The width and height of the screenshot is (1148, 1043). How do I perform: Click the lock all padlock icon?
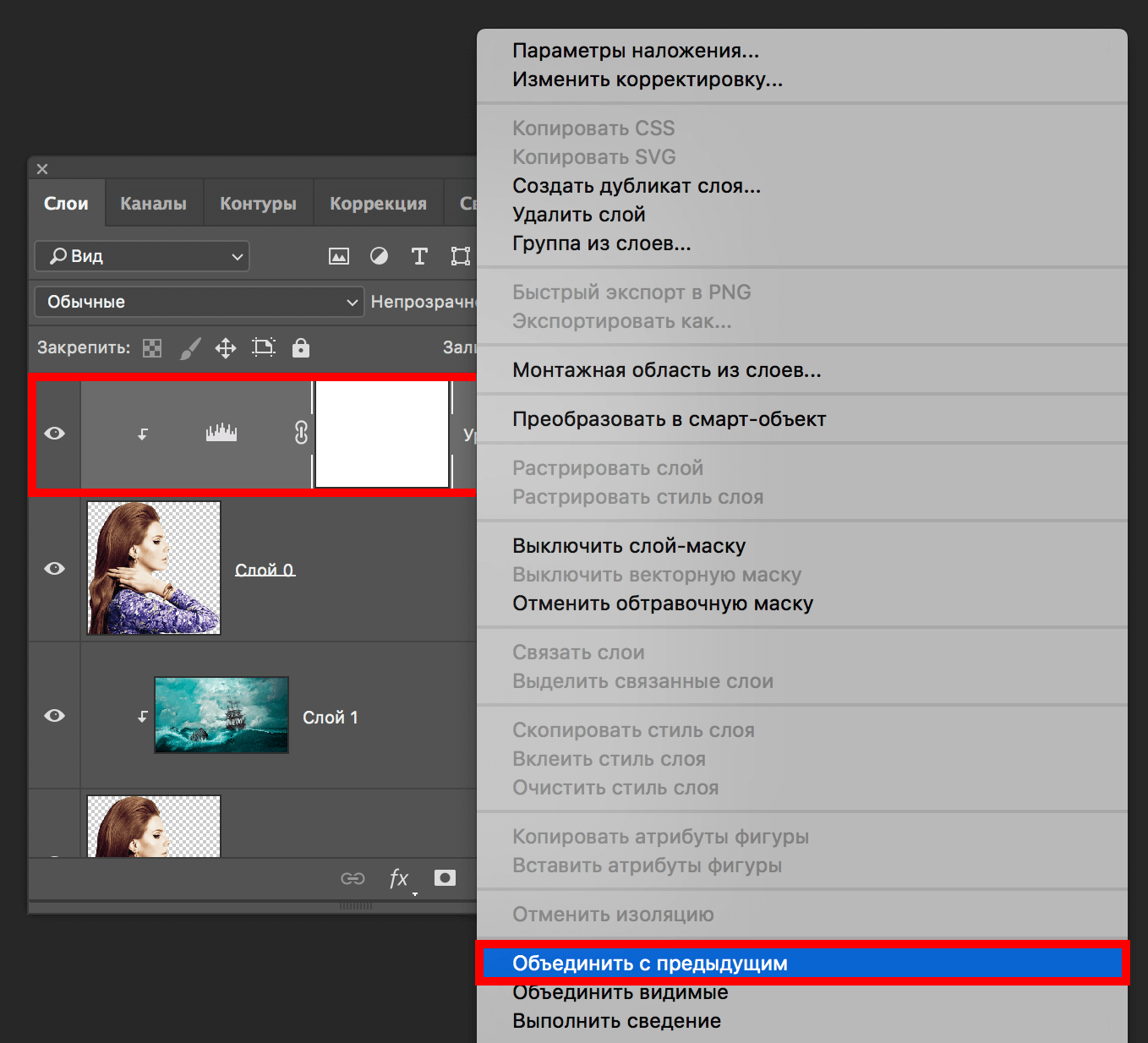coord(301,348)
